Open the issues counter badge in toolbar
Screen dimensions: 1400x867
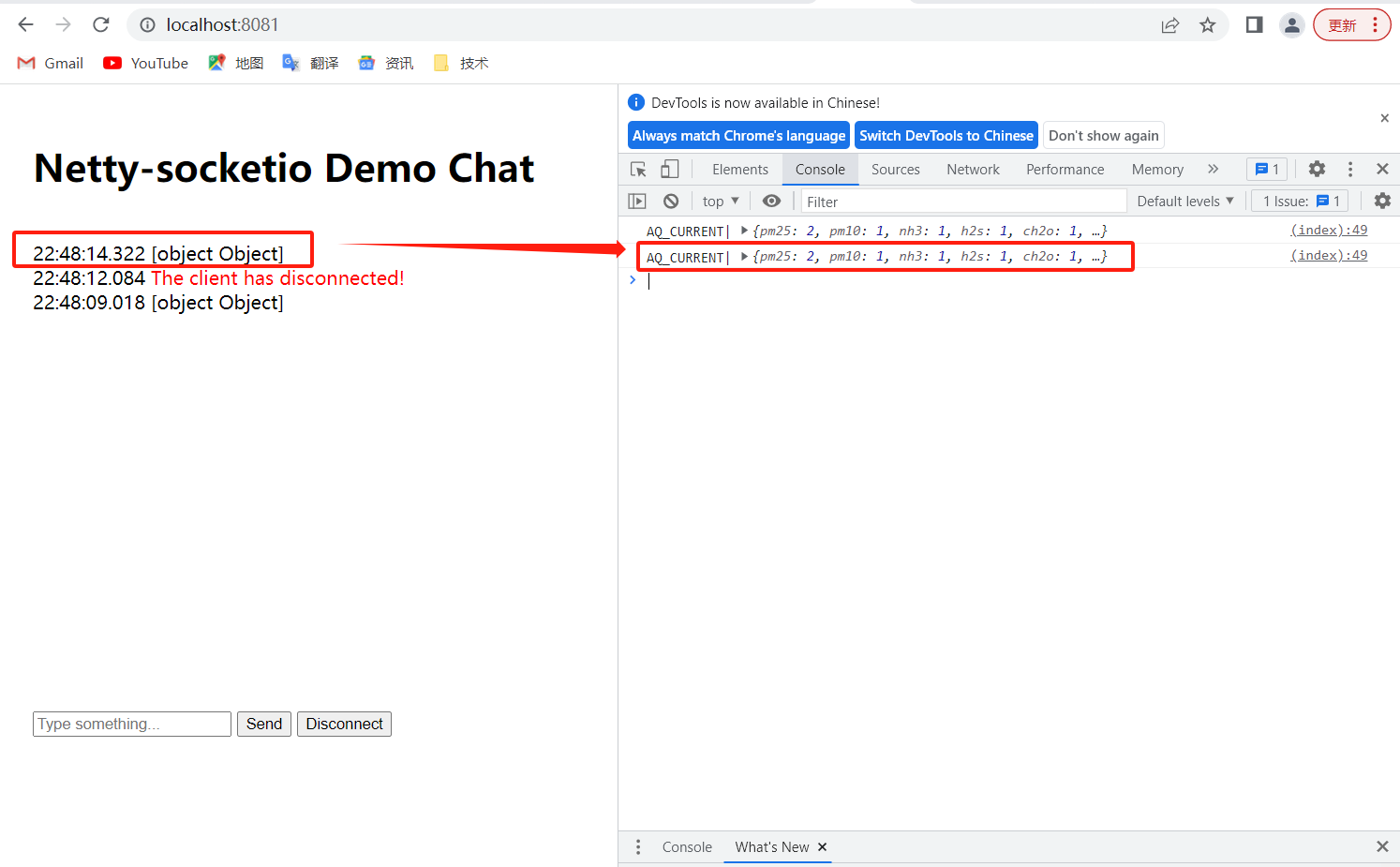(1267, 169)
